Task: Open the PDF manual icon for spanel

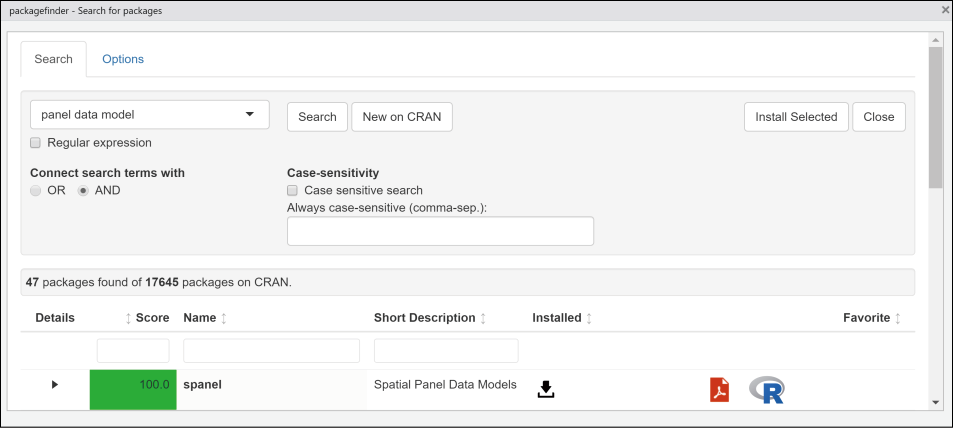Action: (719, 390)
